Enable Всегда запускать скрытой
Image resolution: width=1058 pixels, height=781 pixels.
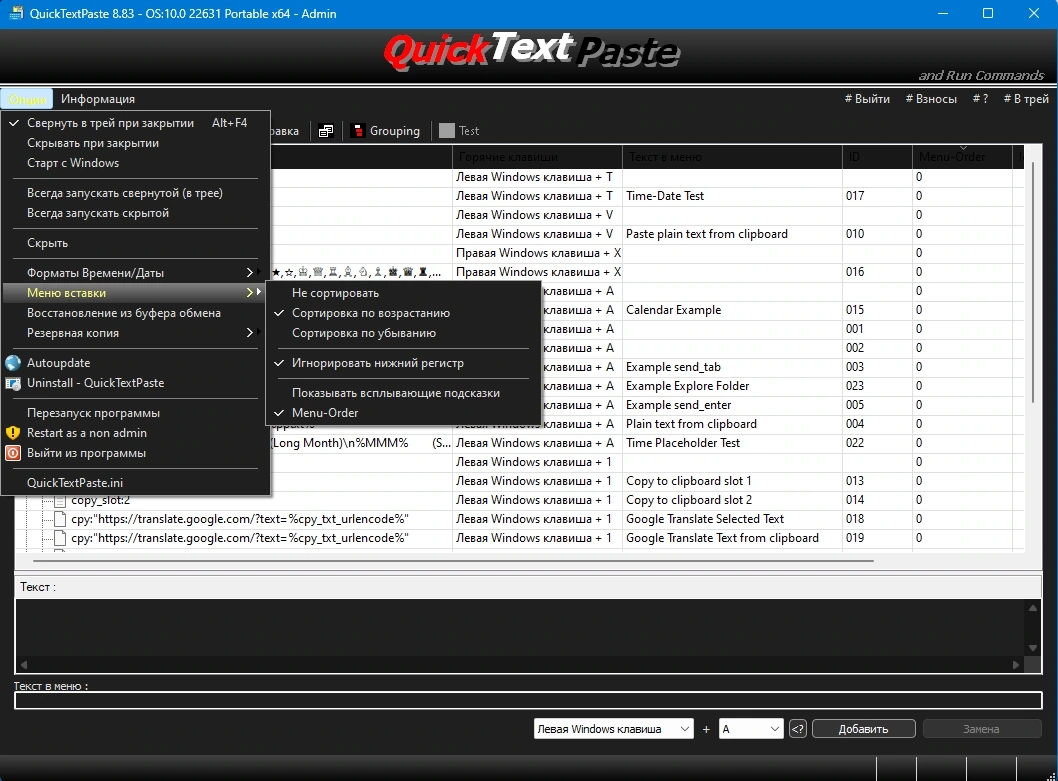[x=136, y=213]
